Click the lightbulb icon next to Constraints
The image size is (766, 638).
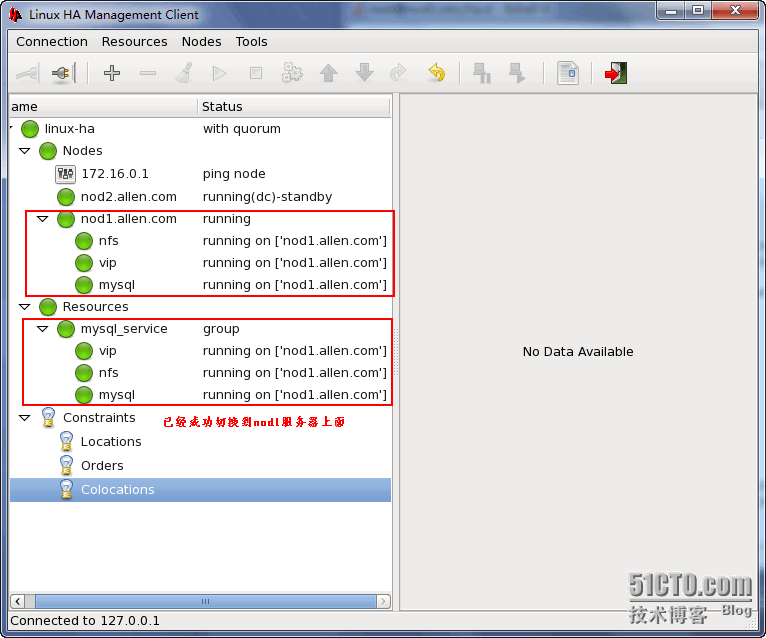(x=48, y=418)
